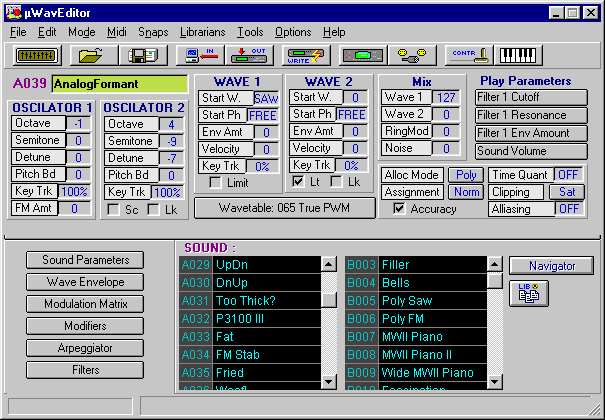Open the Snaps menu
The image size is (605, 420).
153,32
